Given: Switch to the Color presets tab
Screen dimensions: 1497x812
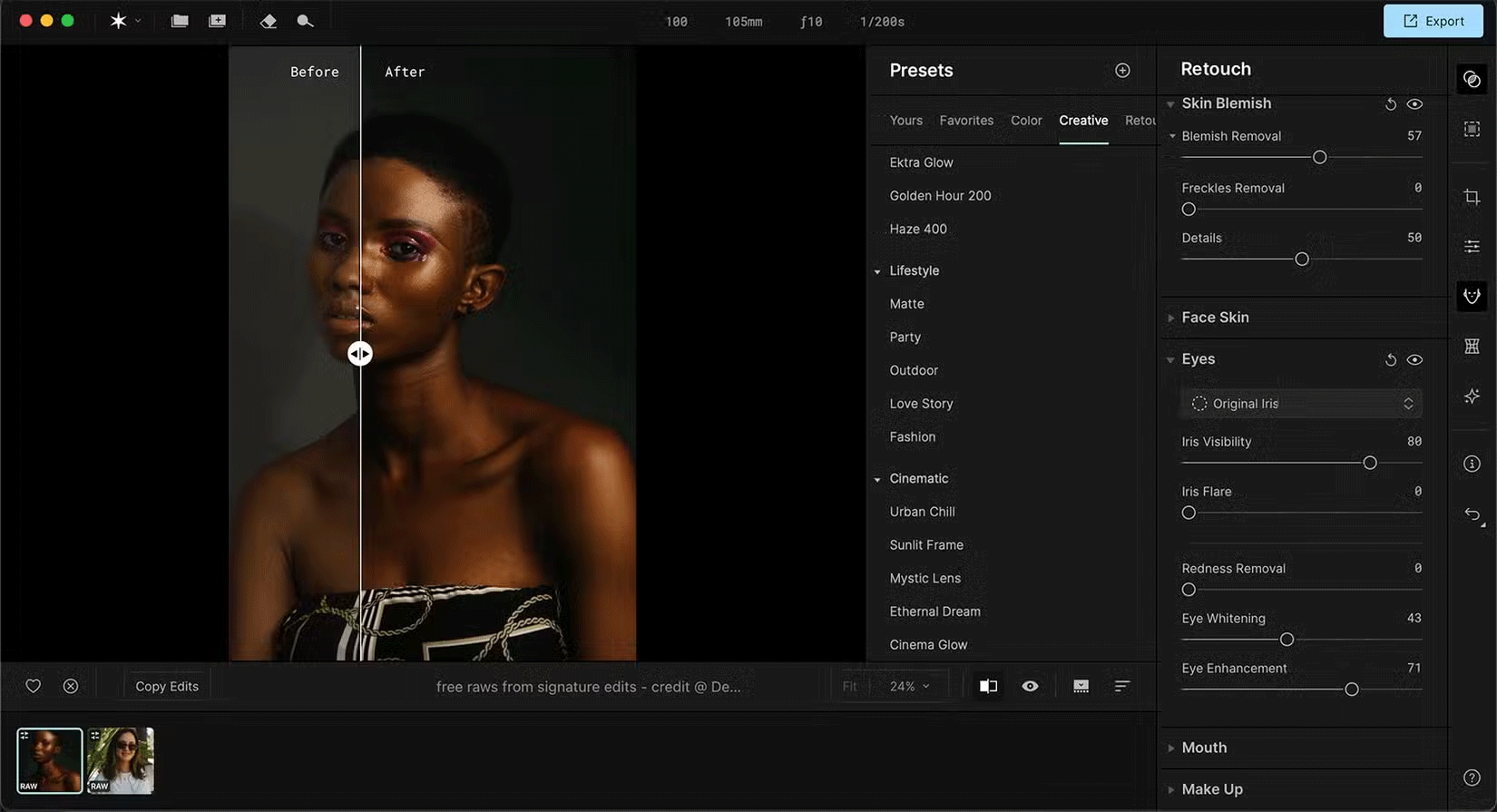Looking at the screenshot, I should 1026,121.
